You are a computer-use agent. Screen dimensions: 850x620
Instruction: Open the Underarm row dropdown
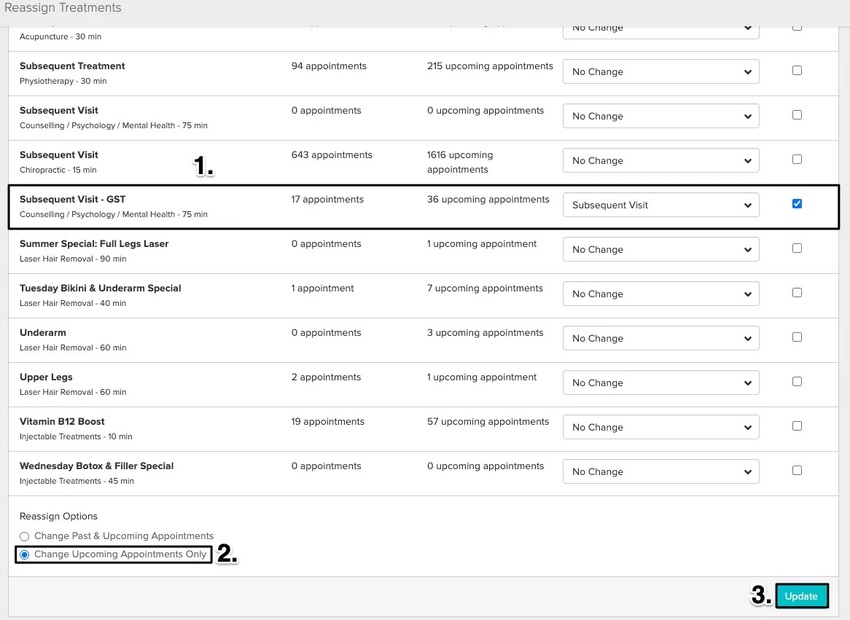tap(661, 338)
